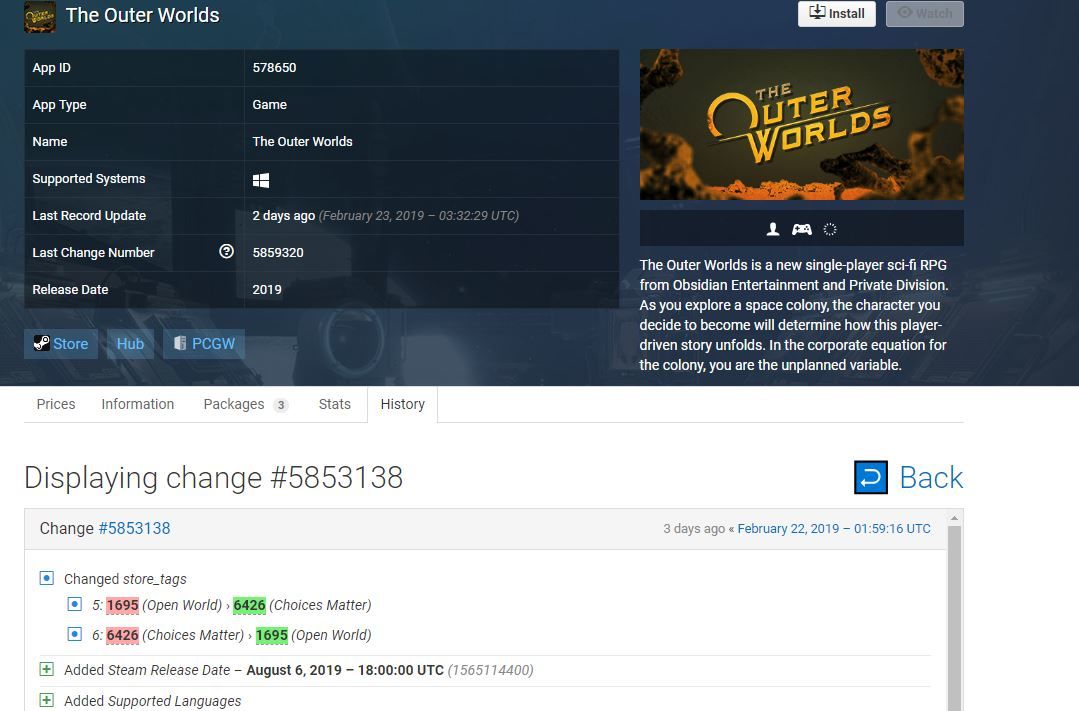The height and width of the screenshot is (711, 1079).
Task: Click the Windows supported system icon
Action: pos(261,180)
